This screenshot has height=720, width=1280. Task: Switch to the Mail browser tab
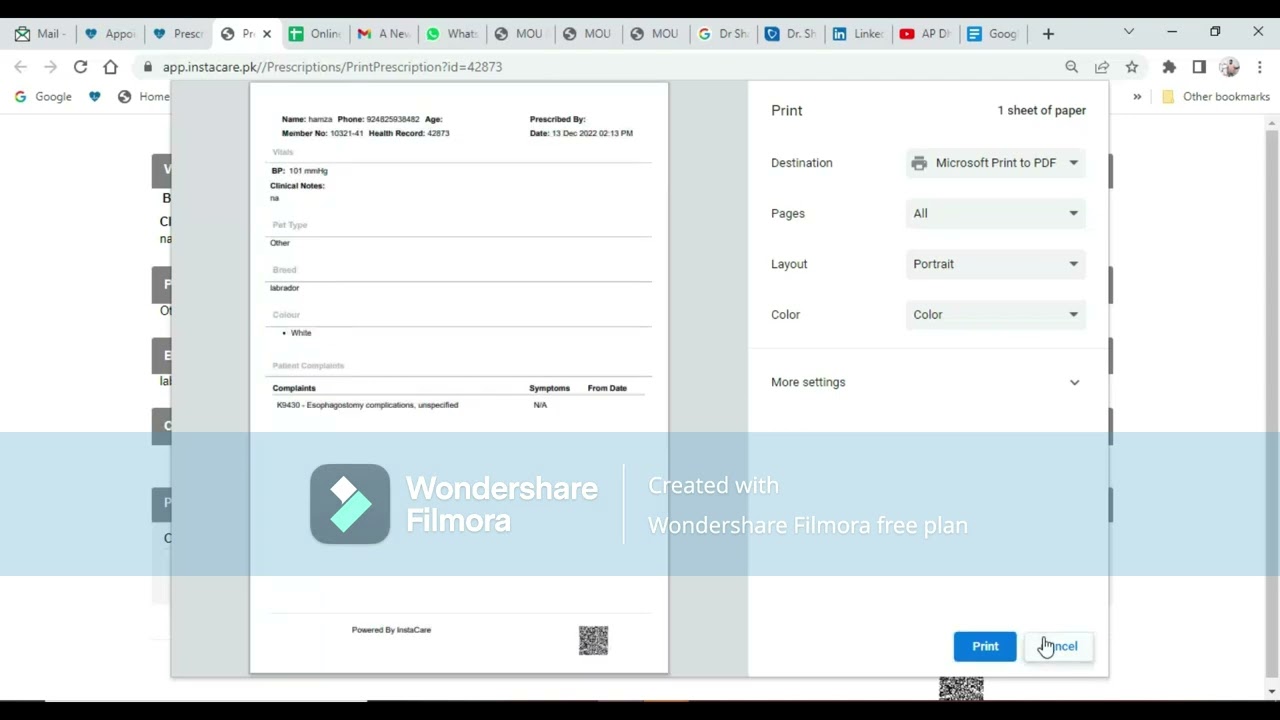click(38, 33)
